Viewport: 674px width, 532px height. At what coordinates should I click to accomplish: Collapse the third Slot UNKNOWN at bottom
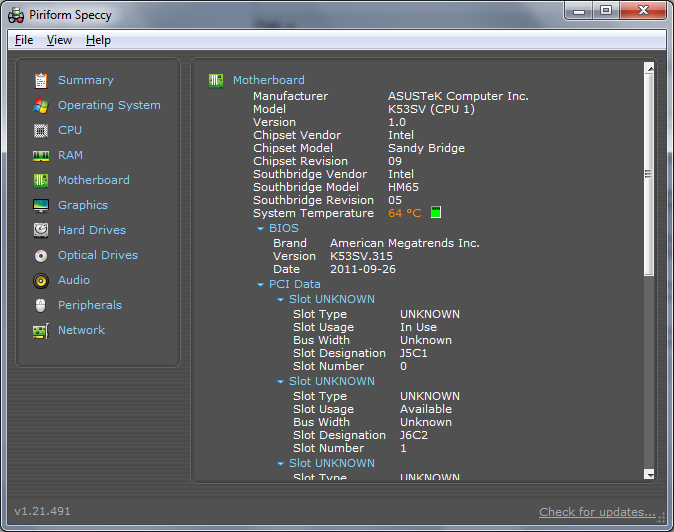(x=280, y=464)
